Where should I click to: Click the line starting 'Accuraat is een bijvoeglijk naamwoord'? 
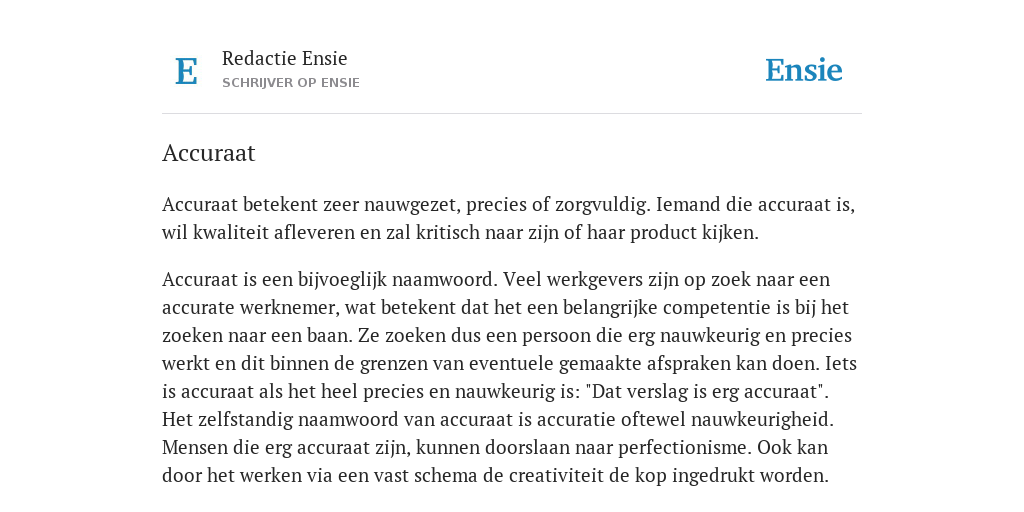click(x=496, y=280)
